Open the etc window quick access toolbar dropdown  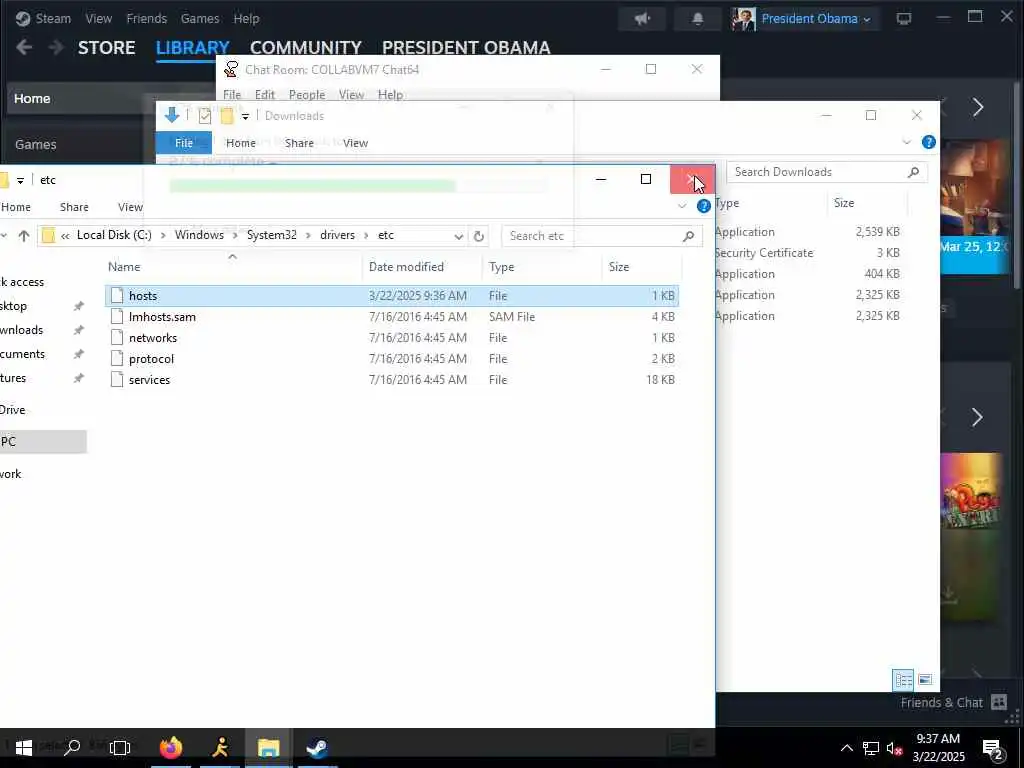(x=20, y=180)
